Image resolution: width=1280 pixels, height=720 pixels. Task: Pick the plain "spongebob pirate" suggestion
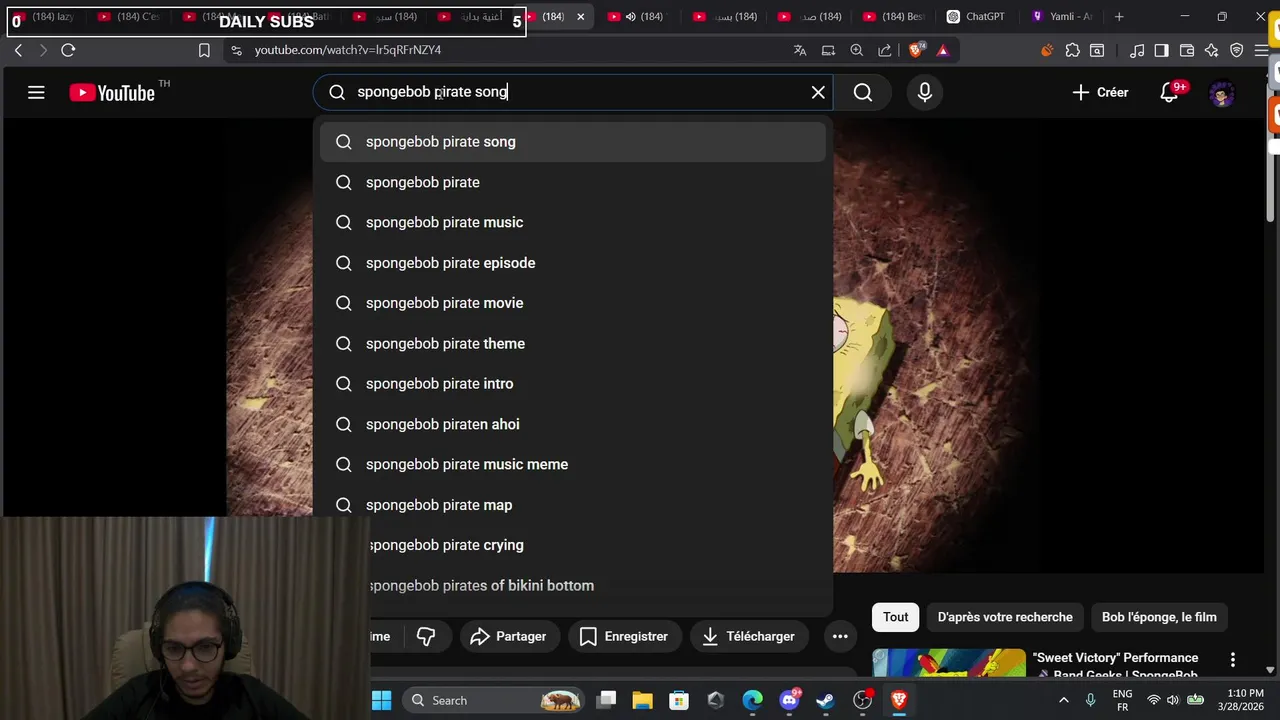pos(573,182)
